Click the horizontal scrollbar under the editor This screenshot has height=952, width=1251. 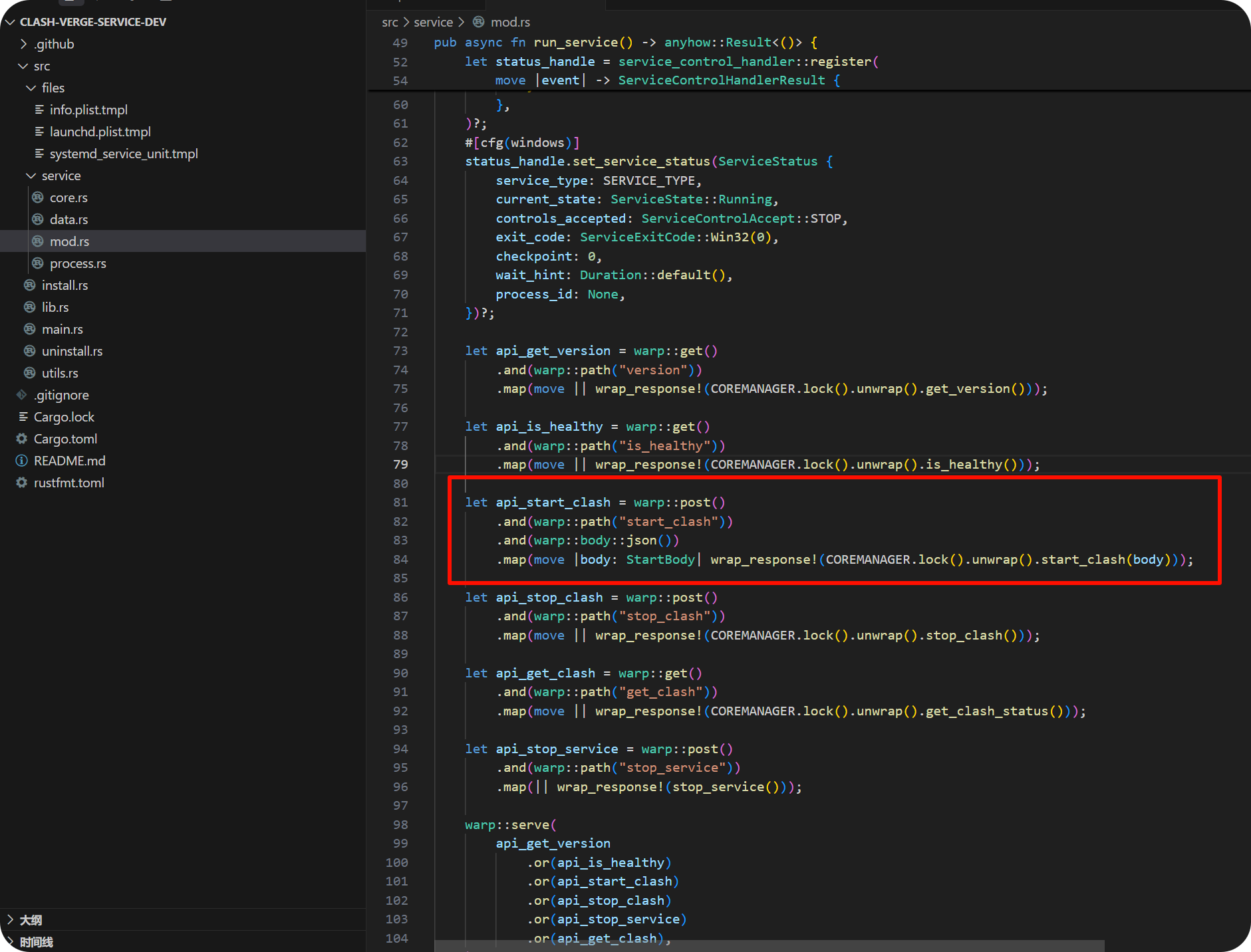pos(769,946)
